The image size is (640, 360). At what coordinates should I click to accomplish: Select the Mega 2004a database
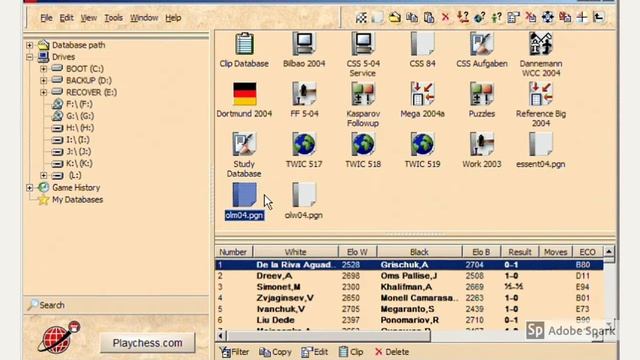tap(422, 94)
